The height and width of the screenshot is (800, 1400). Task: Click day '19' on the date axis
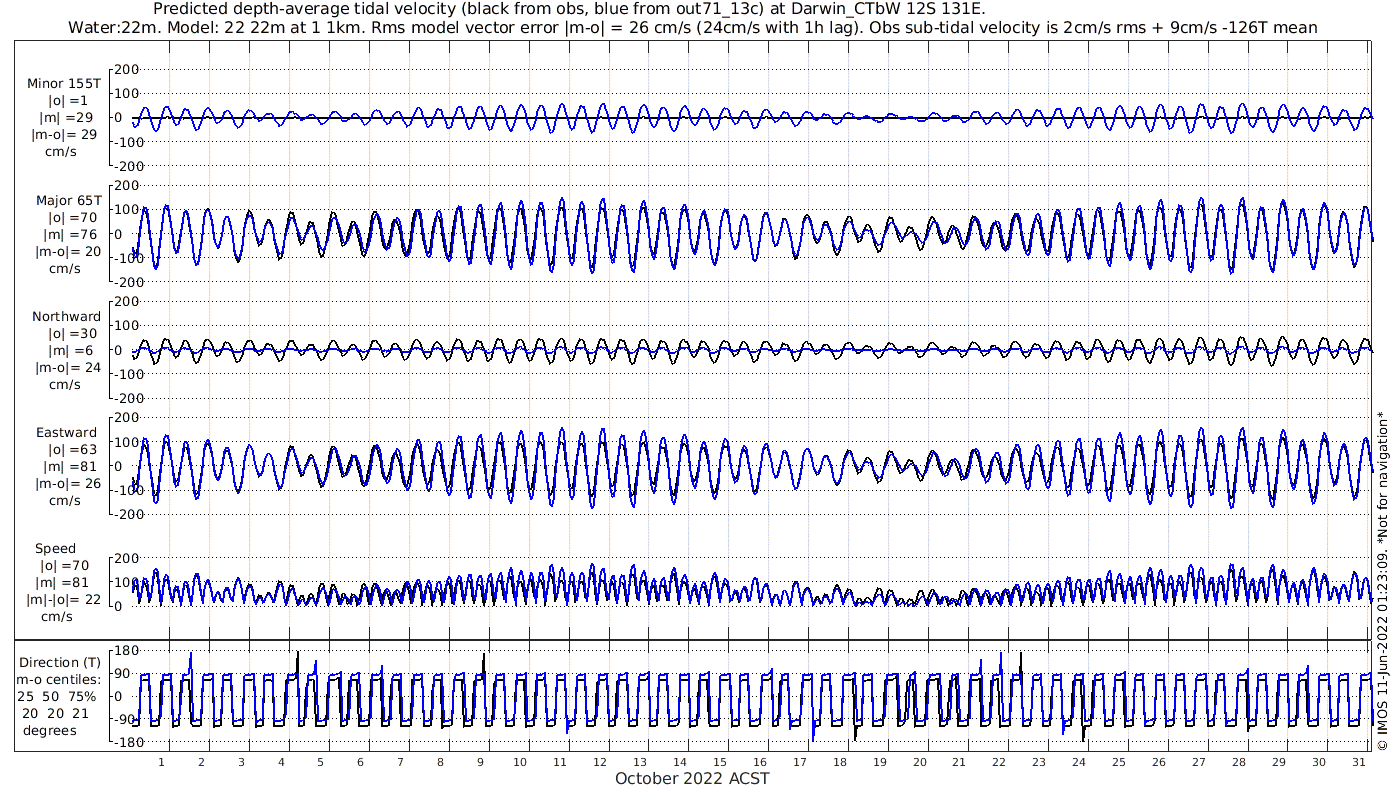point(879,762)
